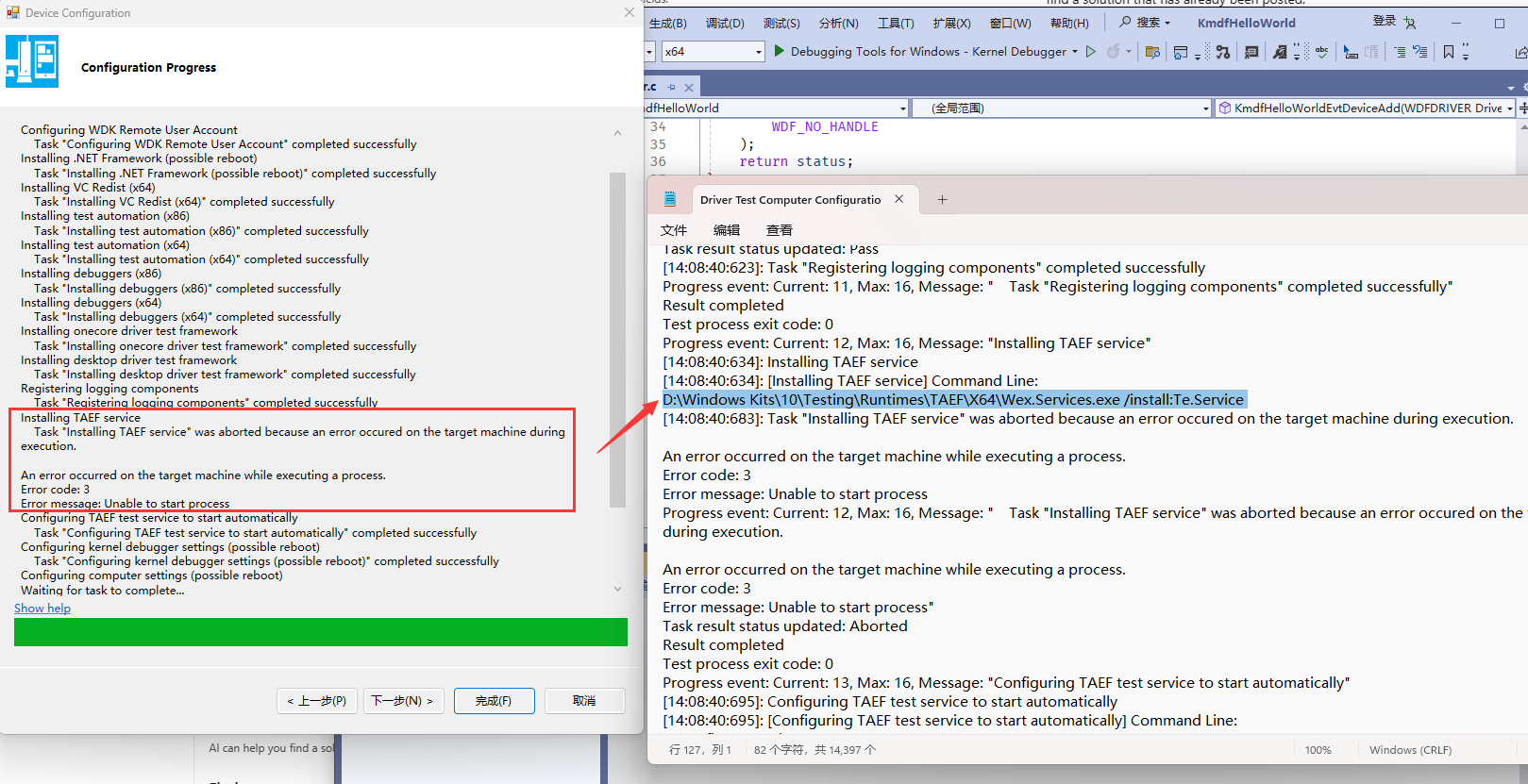Click the log scroll down arrow
1528x784 pixels.
click(617, 589)
